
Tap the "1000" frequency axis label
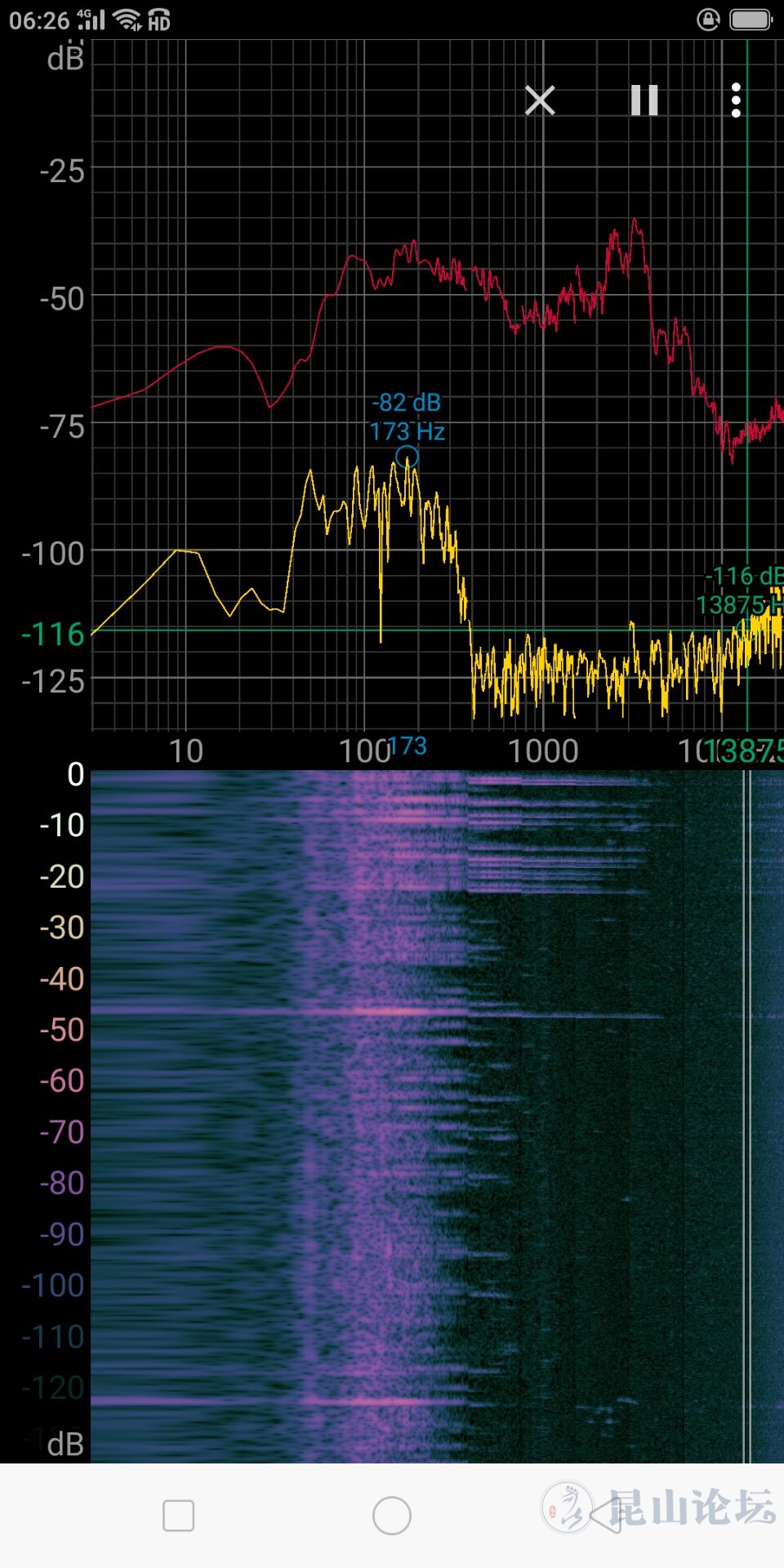tap(543, 751)
